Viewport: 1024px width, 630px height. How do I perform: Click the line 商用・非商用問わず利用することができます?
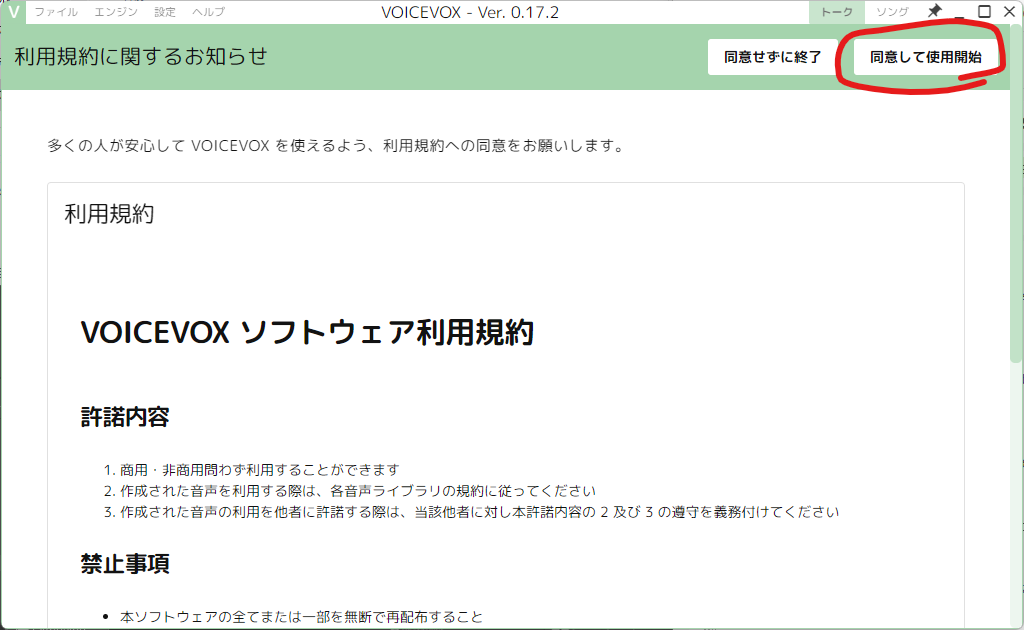259,469
